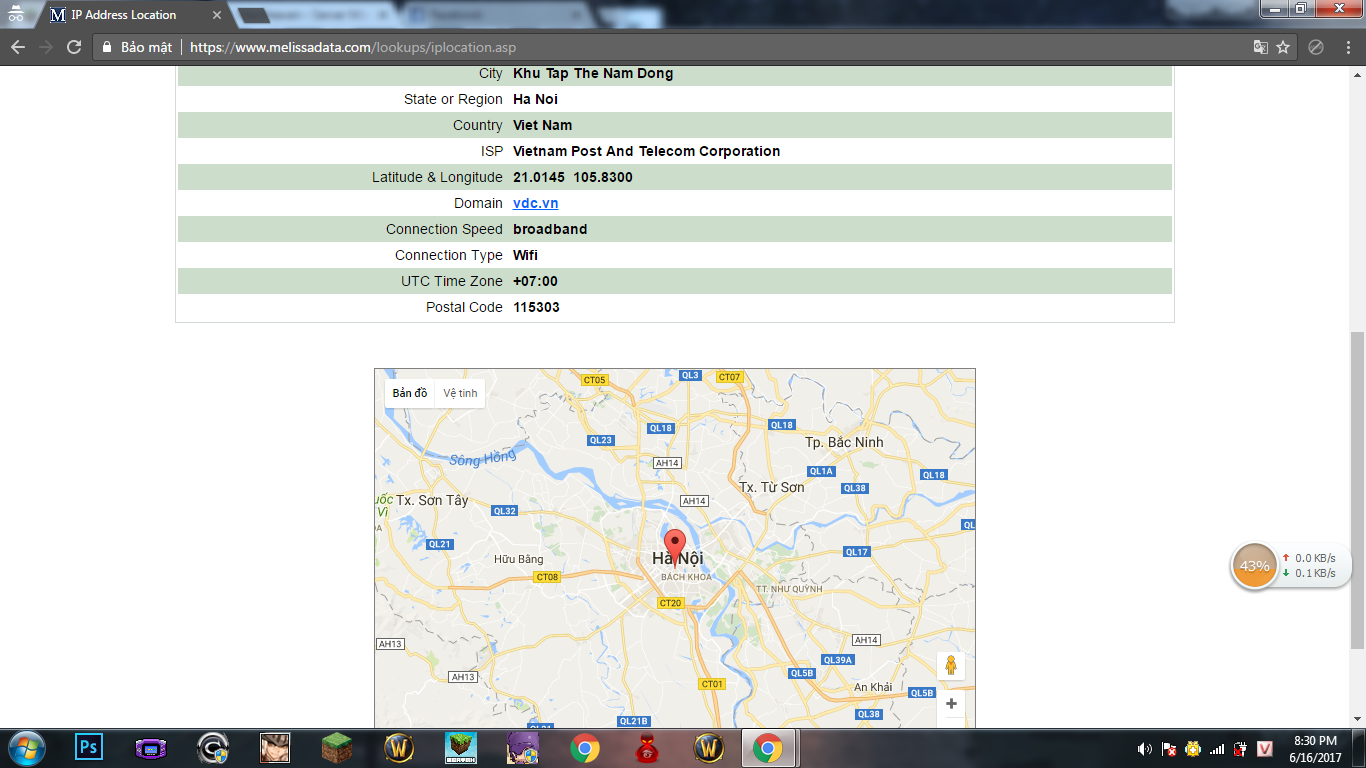Bookmark this page with the star
The height and width of the screenshot is (768, 1366).
tap(1283, 47)
